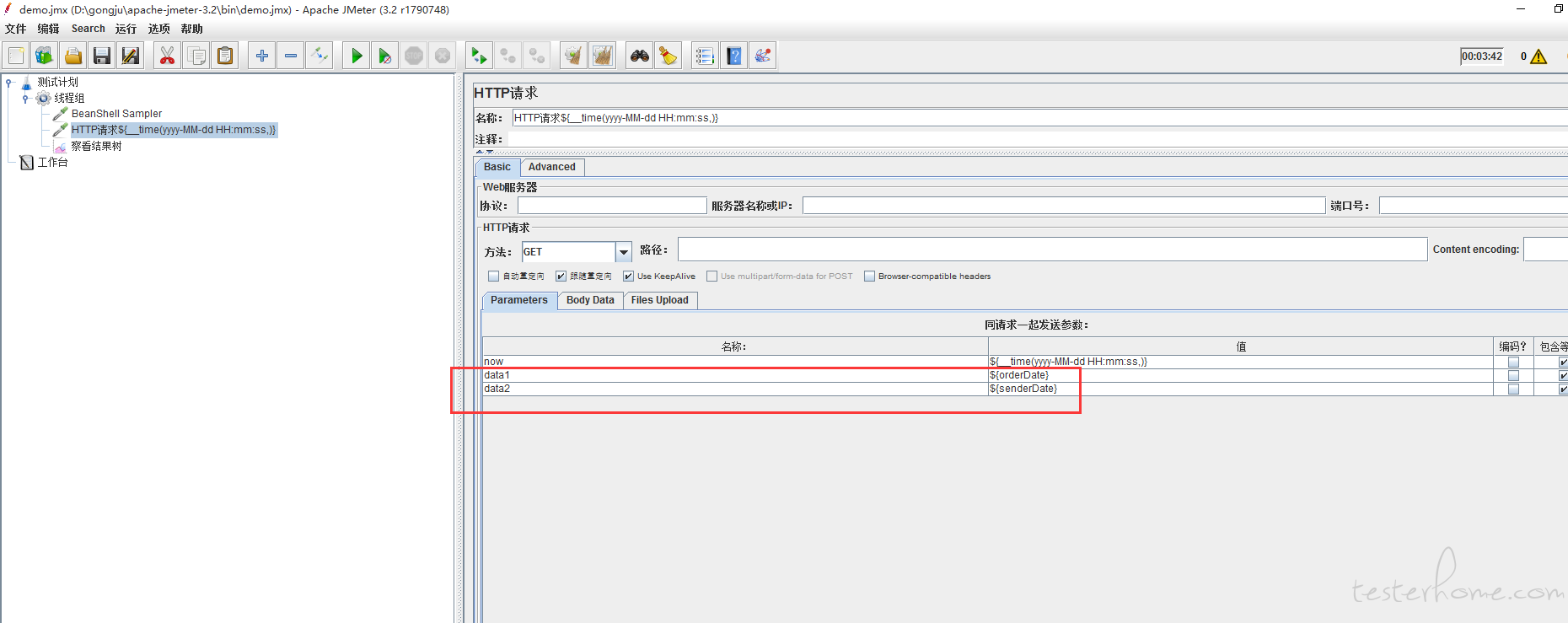Expand all tree nodes with the plus icon
Screen dimensions: 1568x623
tap(262, 56)
